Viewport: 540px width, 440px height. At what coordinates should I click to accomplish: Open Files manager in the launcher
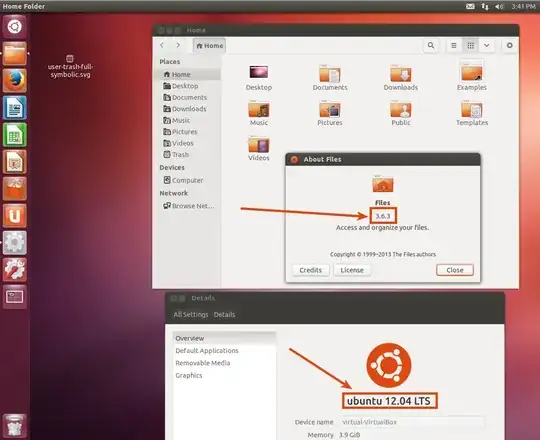pos(14,53)
